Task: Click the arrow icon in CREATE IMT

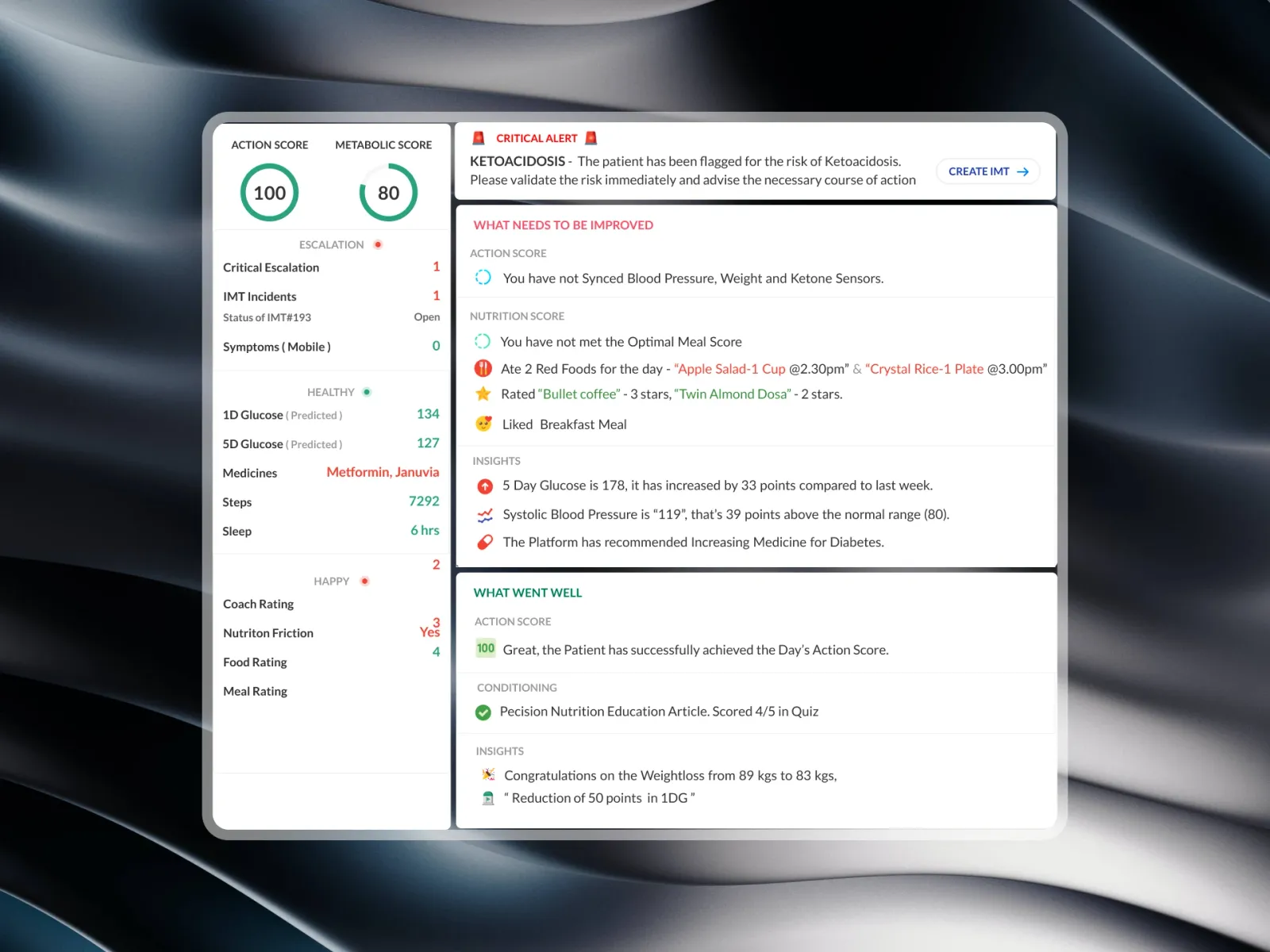Action: tap(1022, 171)
